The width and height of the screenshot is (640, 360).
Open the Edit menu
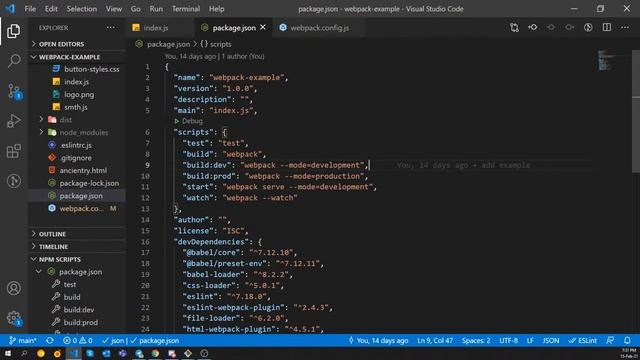tap(51, 9)
